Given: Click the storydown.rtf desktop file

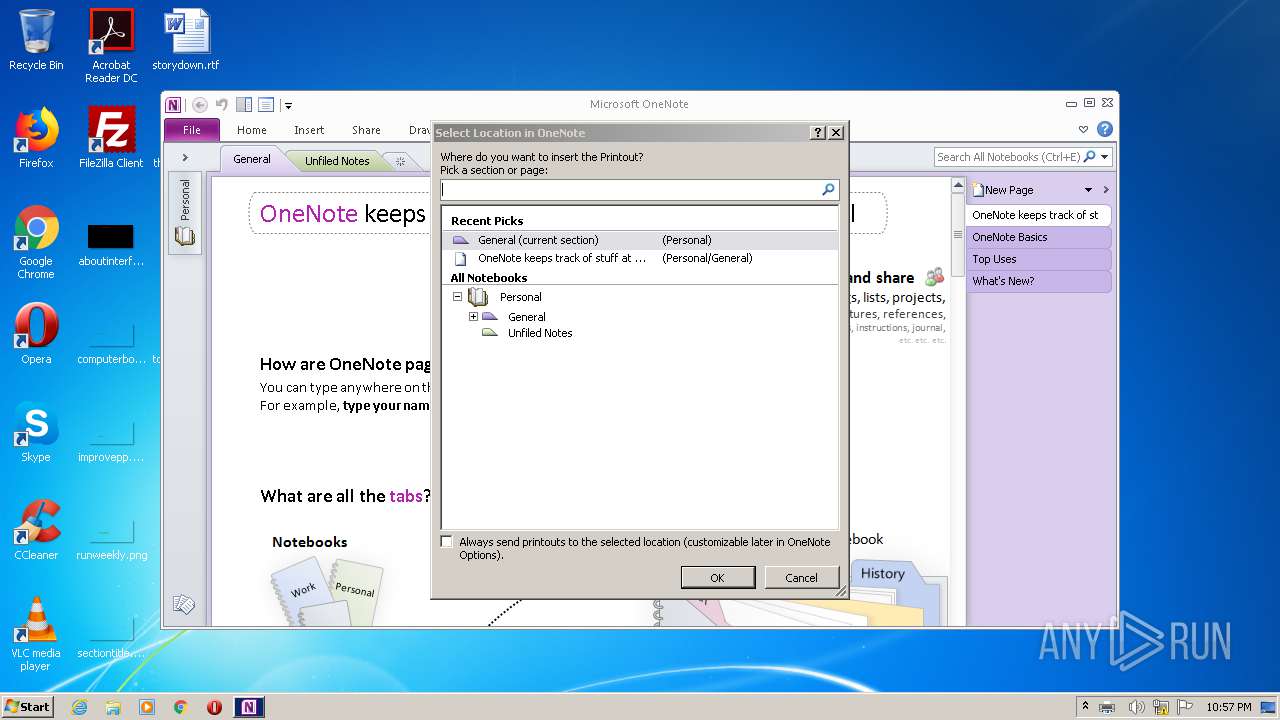Looking at the screenshot, I should coord(186,40).
